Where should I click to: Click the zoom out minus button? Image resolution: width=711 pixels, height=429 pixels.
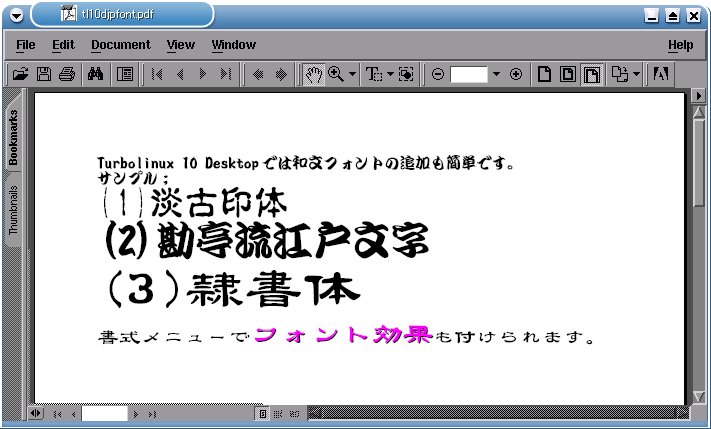point(438,74)
